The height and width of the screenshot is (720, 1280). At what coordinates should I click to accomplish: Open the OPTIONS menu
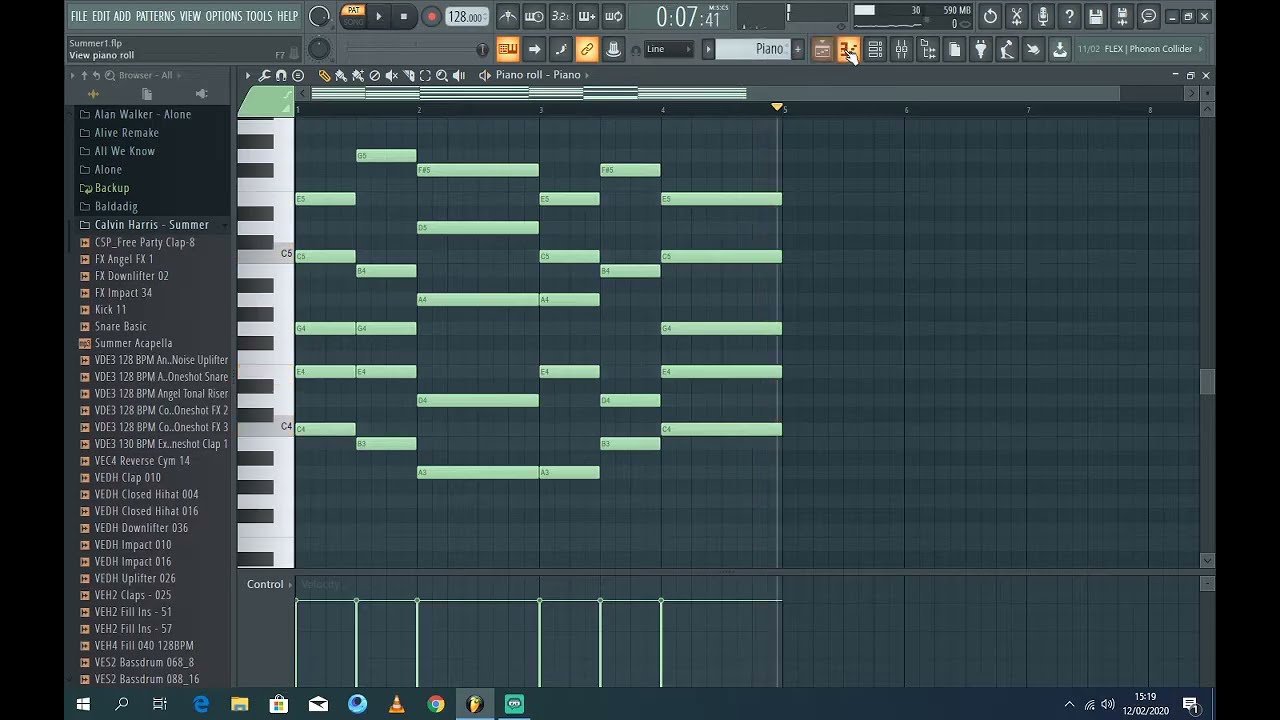[x=224, y=16]
